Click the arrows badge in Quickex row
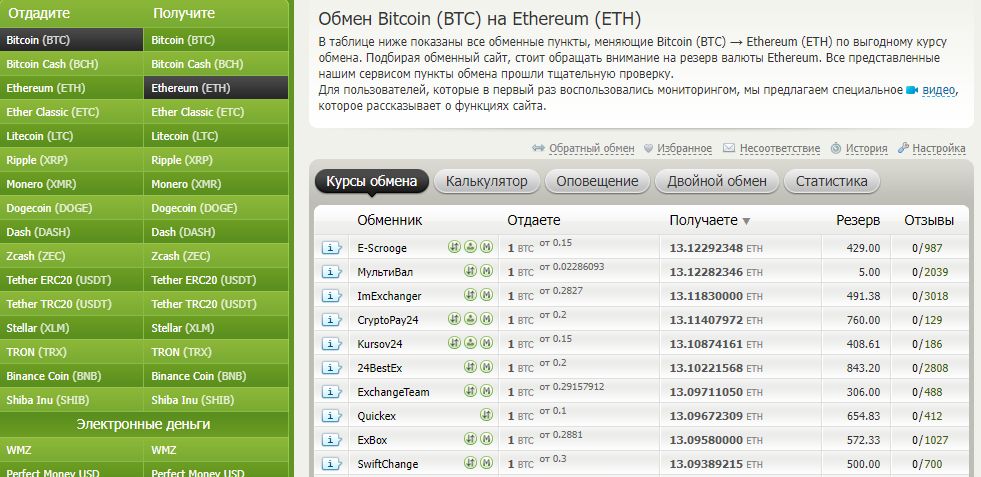981x477 pixels. coord(486,415)
